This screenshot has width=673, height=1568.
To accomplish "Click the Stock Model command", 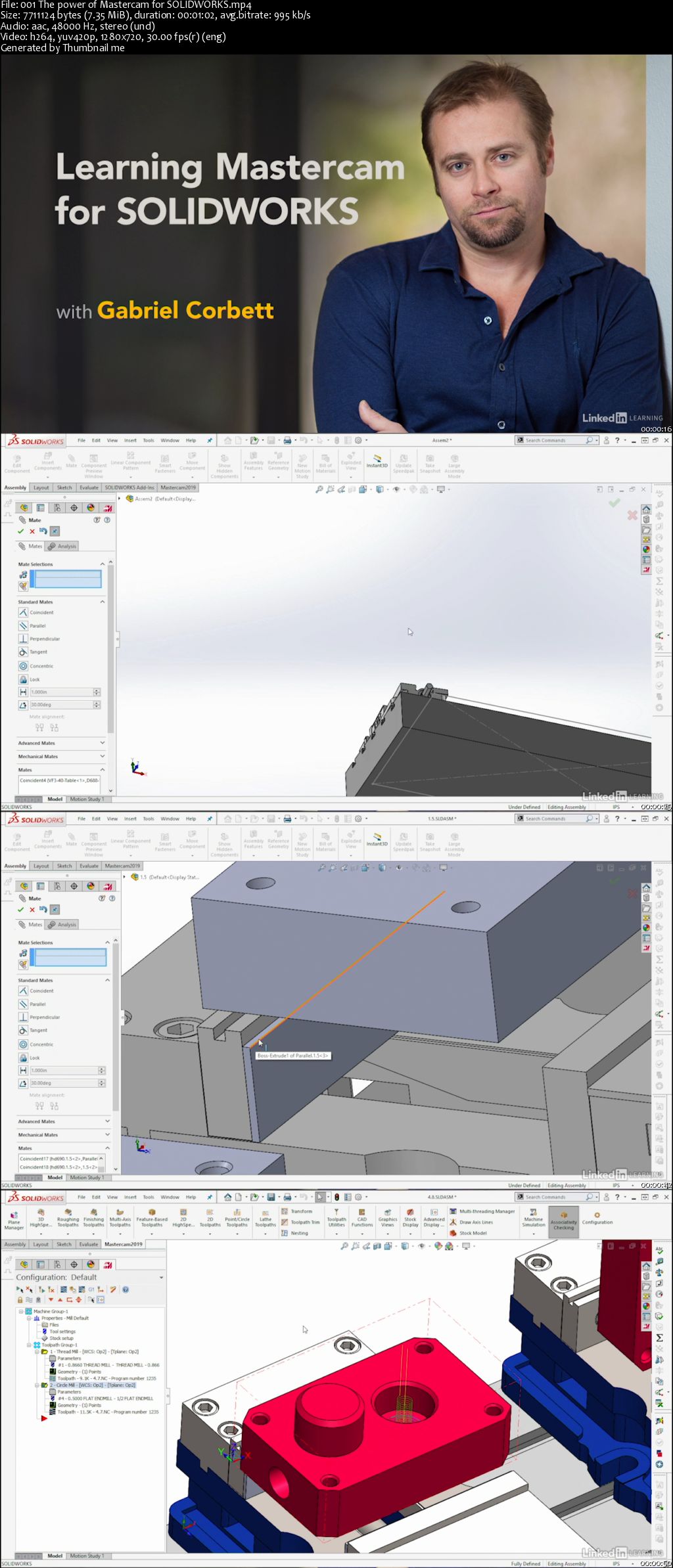I will click(x=469, y=1233).
